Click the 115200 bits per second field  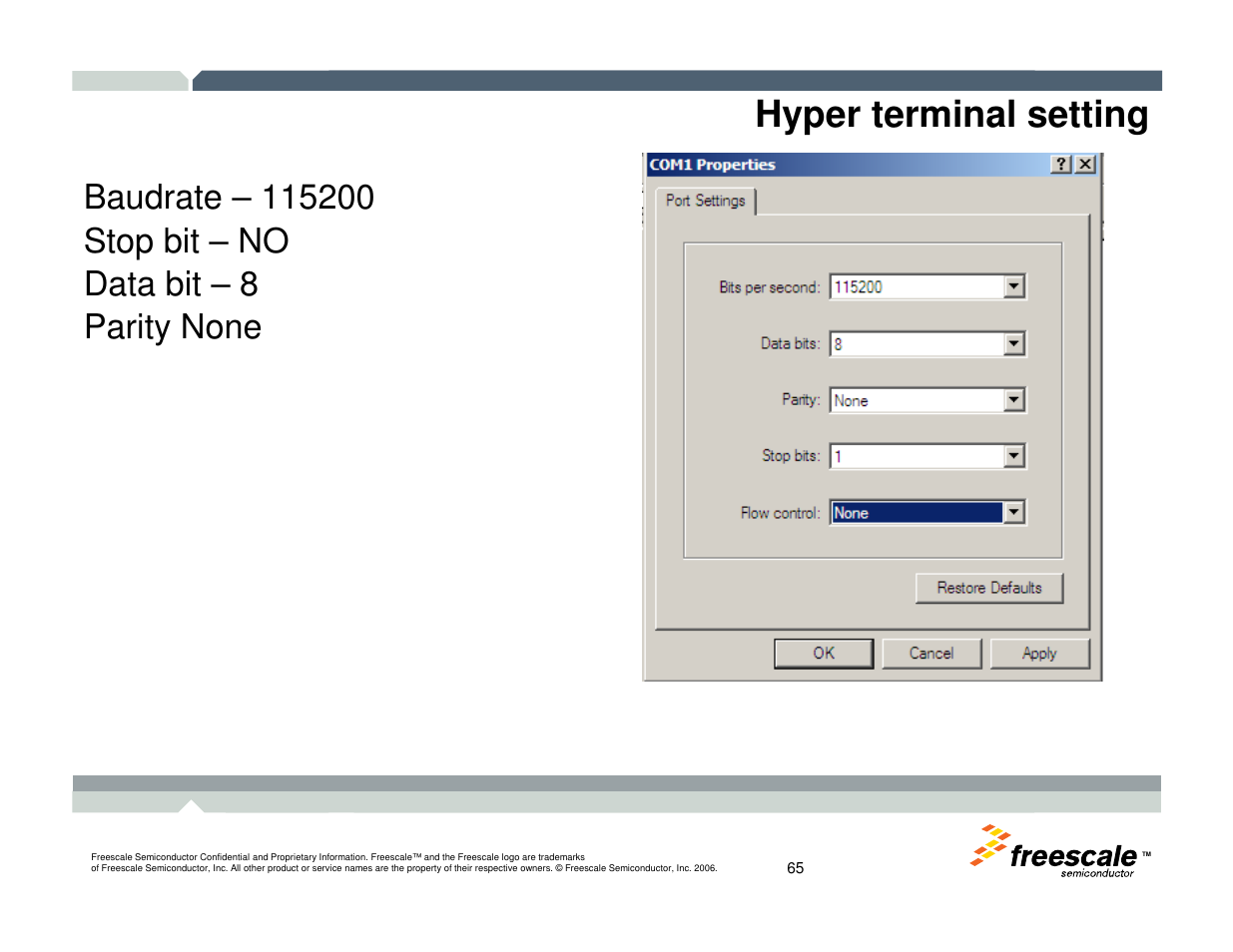(x=917, y=287)
